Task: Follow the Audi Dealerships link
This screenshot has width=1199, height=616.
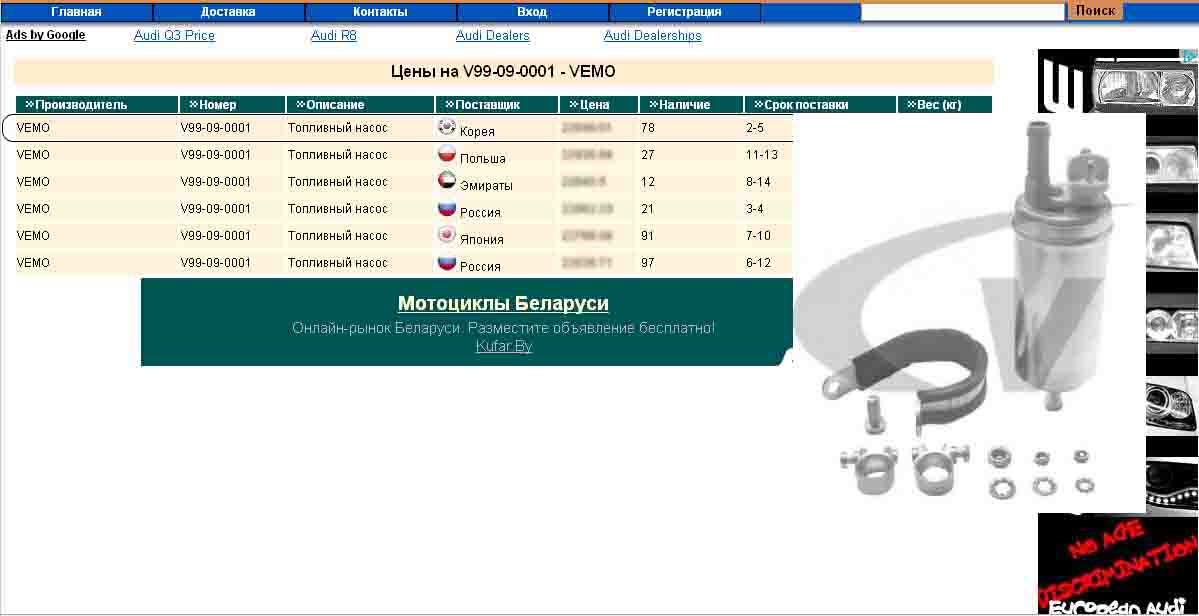Action: (652, 36)
